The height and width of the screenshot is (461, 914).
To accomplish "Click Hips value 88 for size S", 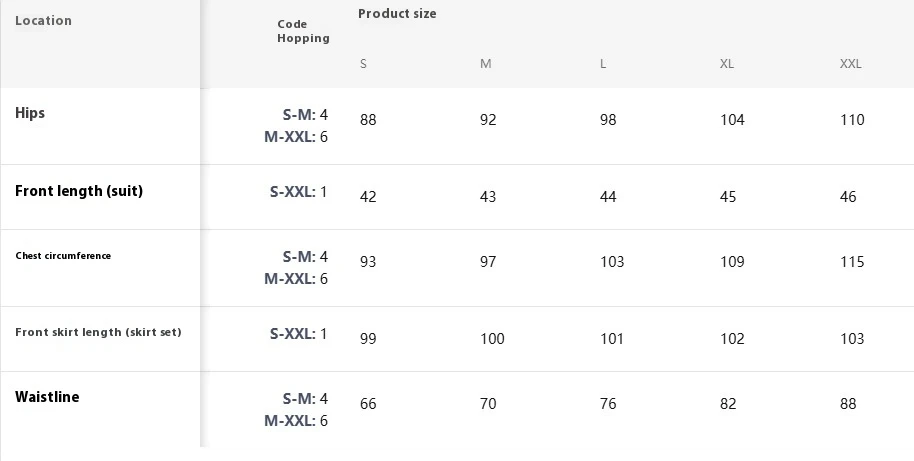I will (x=368, y=120).
